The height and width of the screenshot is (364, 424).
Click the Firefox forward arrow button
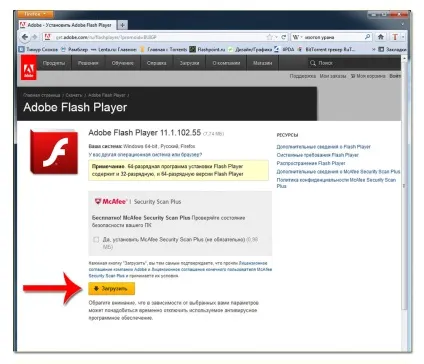35,37
